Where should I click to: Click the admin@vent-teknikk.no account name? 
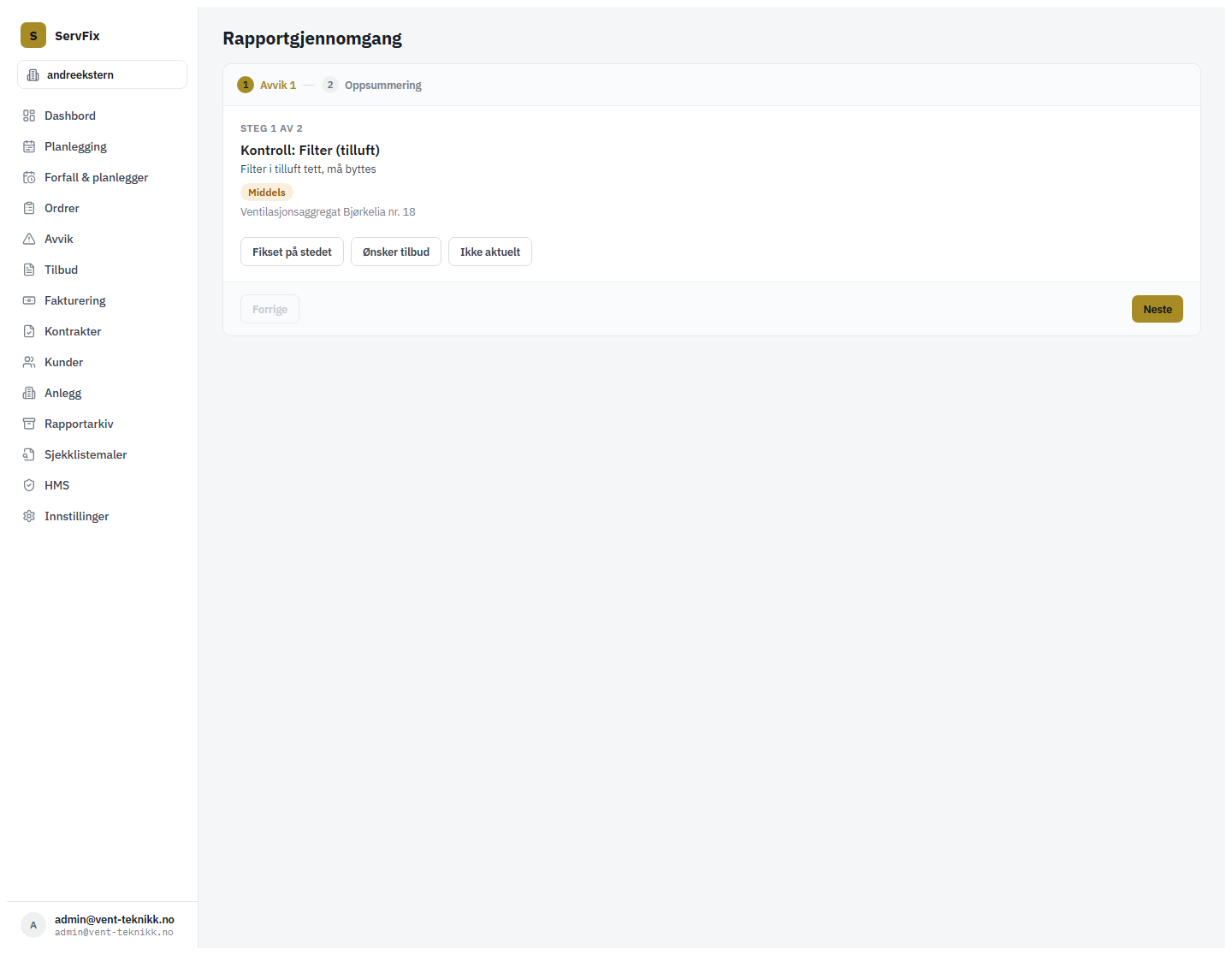[x=115, y=919]
